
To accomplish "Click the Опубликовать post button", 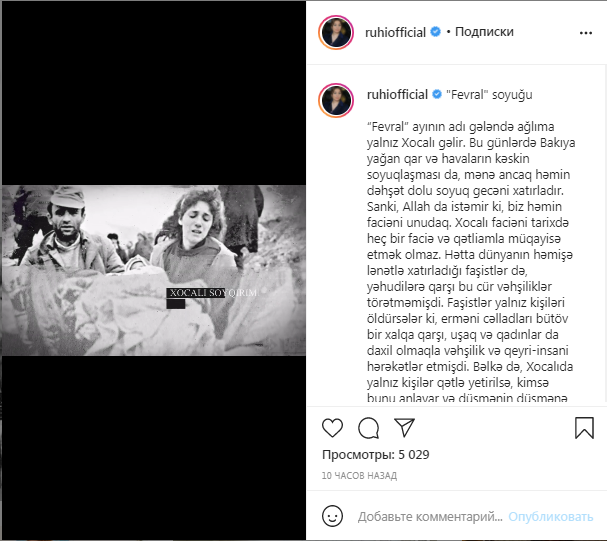I will (x=550, y=516).
